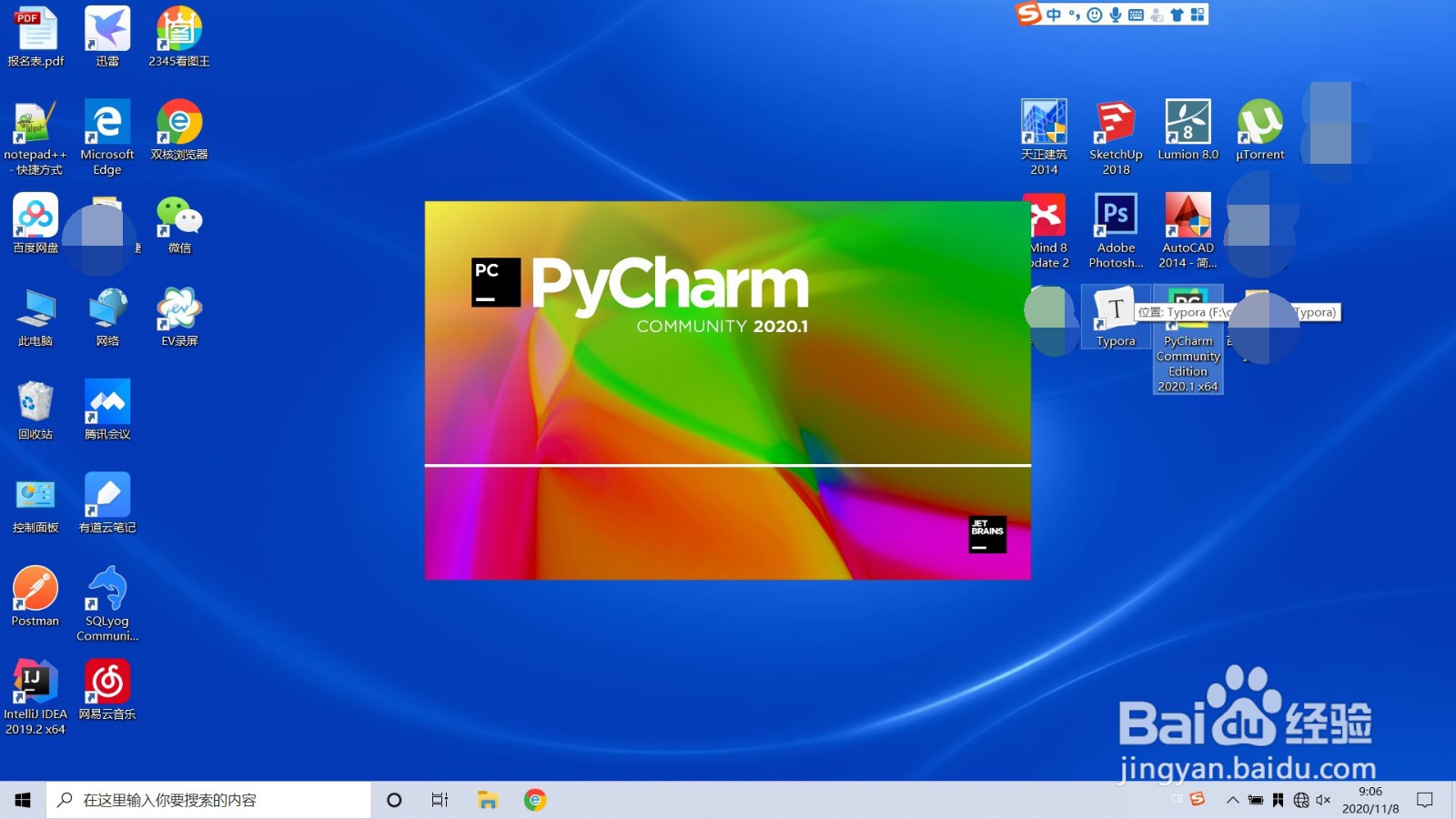This screenshot has height=819, width=1456.
Task: Open the Action Center notifications
Action: tap(1425, 800)
